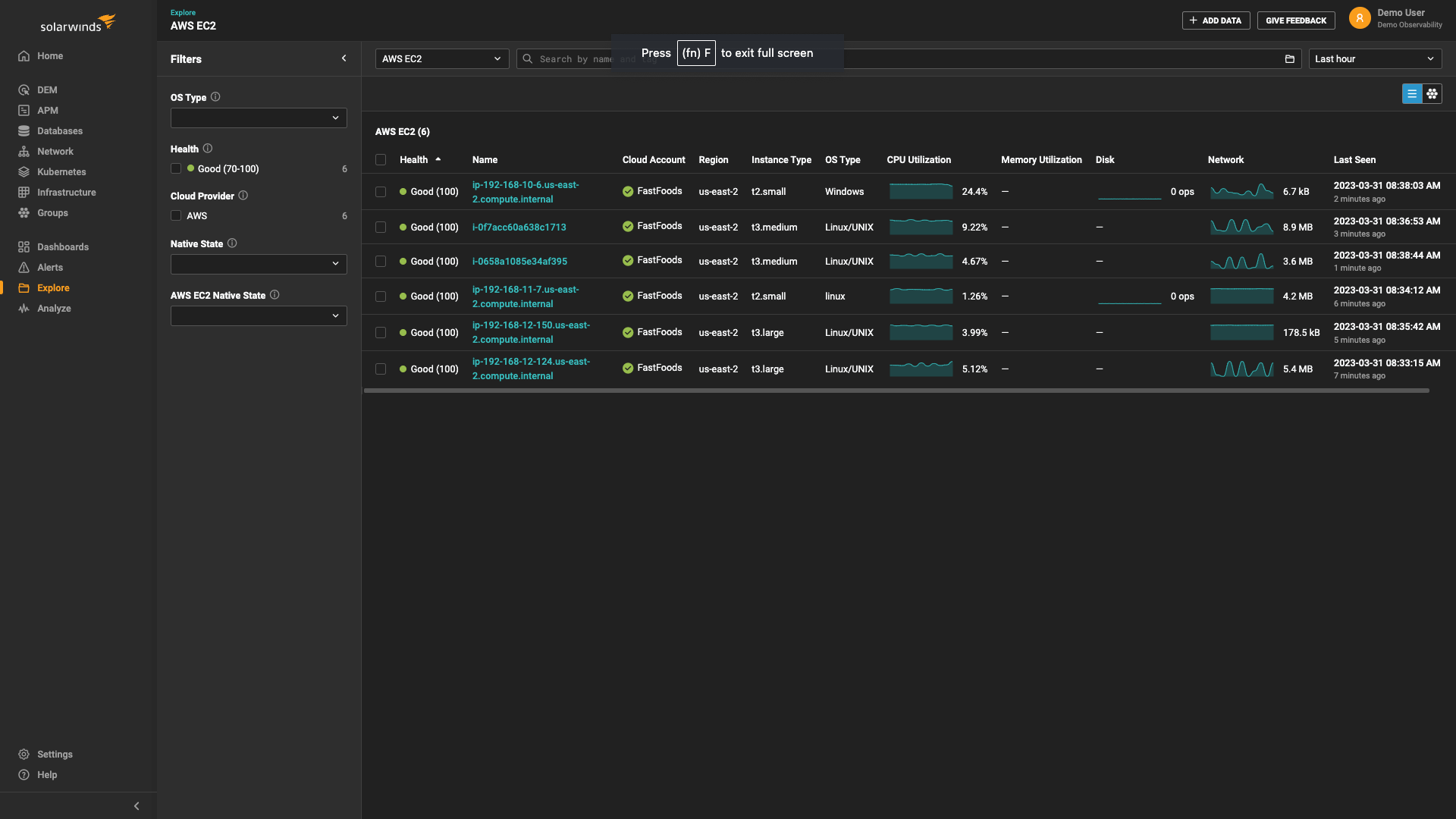Image resolution: width=1456 pixels, height=819 pixels.
Task: Open the saved queries folder icon
Action: 1290,58
